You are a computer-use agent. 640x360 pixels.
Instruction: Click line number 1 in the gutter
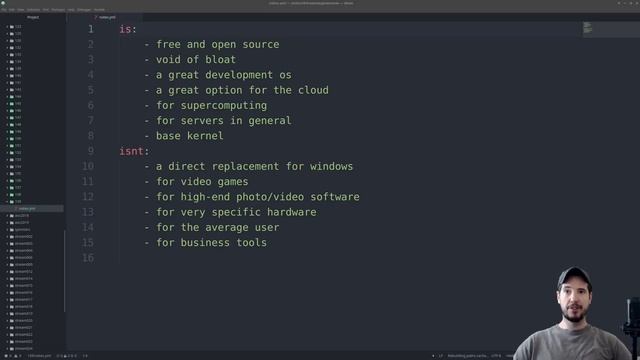[91, 29]
